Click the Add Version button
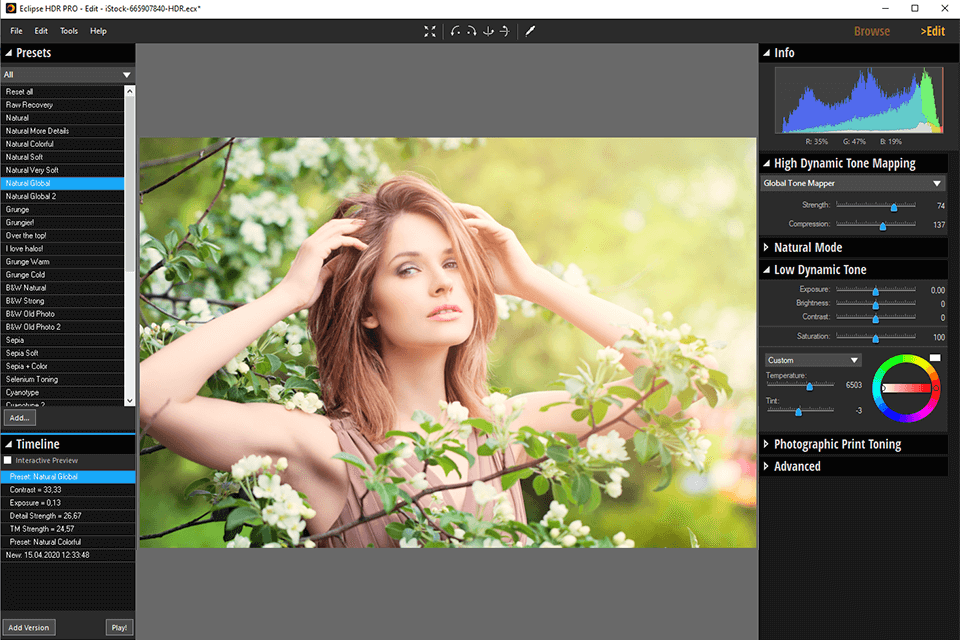The width and height of the screenshot is (960, 640). [27, 628]
